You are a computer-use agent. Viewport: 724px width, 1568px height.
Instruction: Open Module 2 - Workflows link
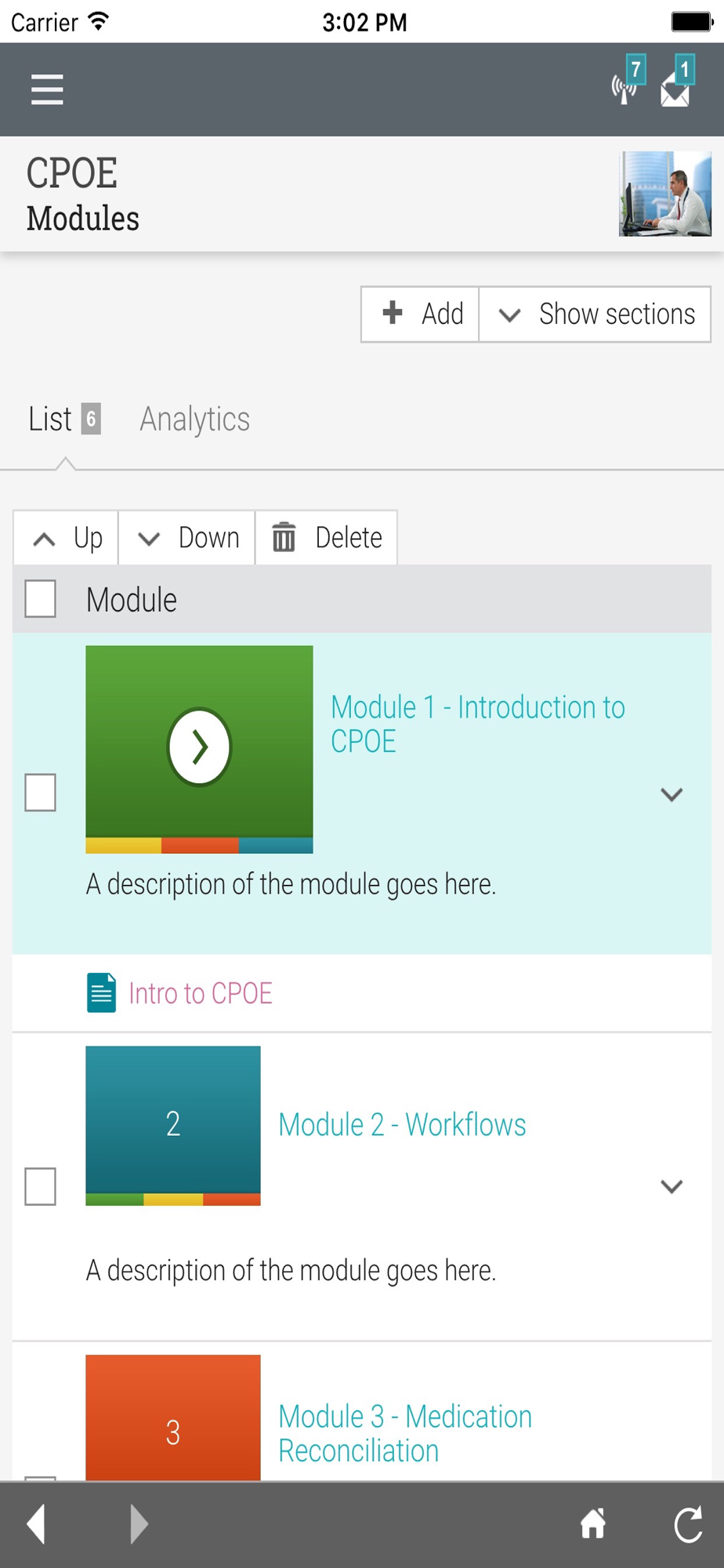[x=402, y=1124]
